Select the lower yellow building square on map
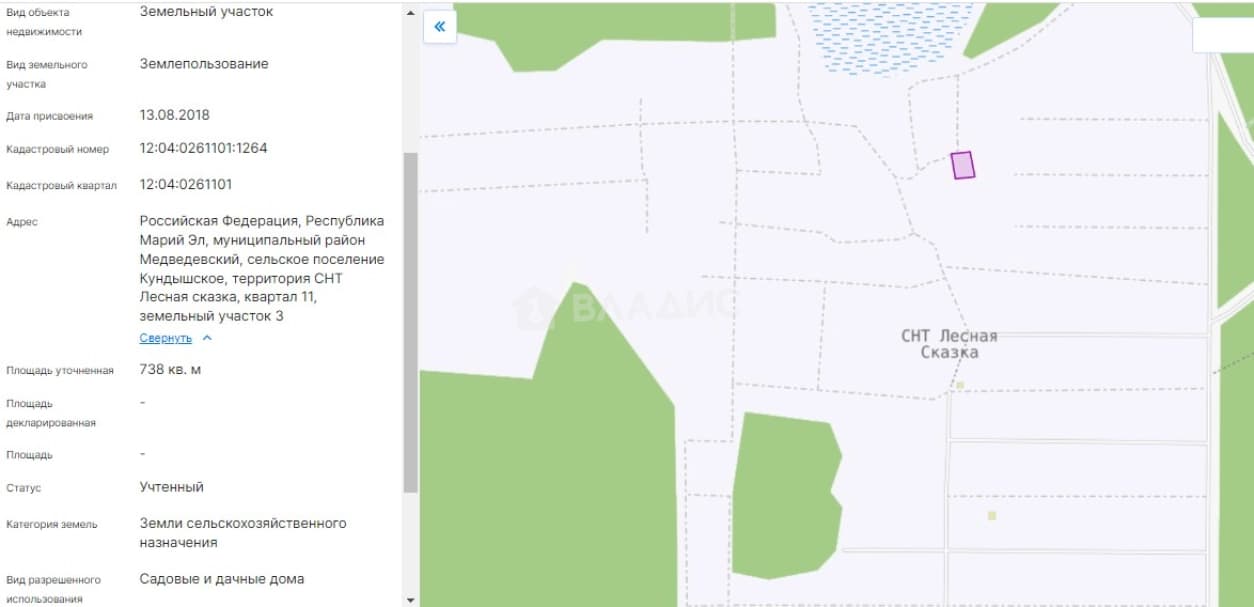Image resolution: width=1254 pixels, height=607 pixels. pos(992,516)
